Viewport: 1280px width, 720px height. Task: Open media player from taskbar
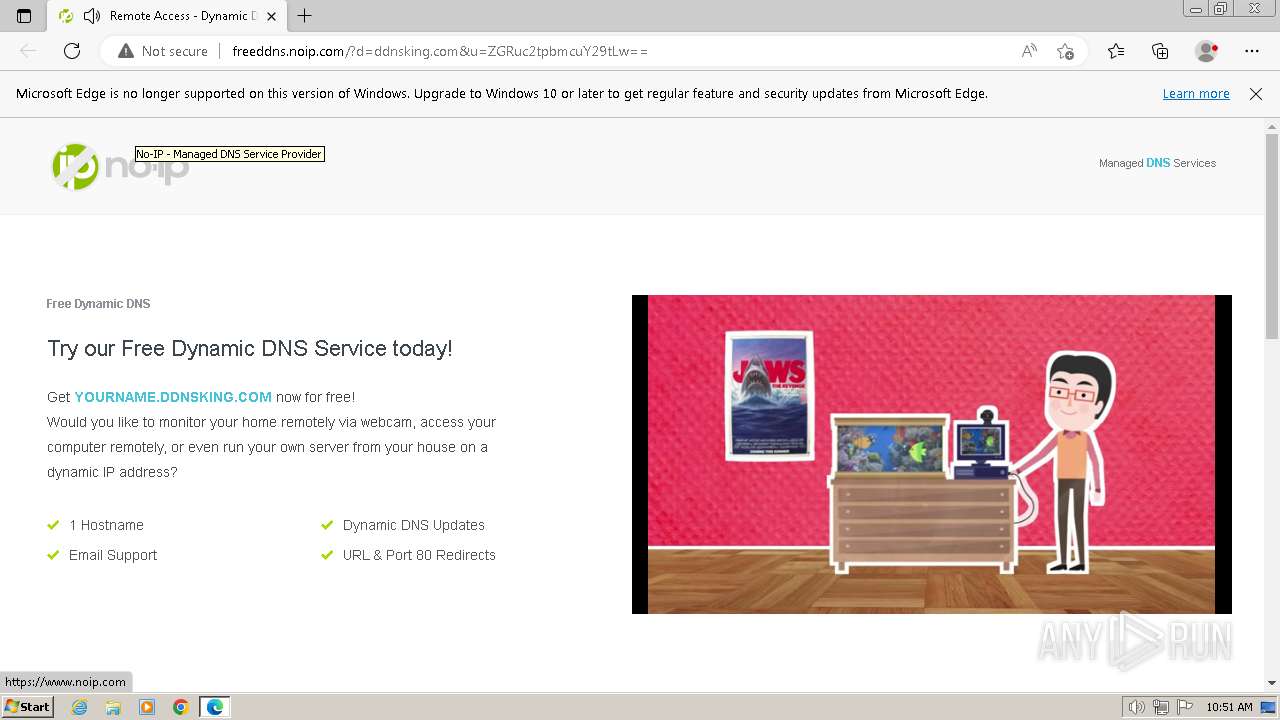(x=147, y=707)
